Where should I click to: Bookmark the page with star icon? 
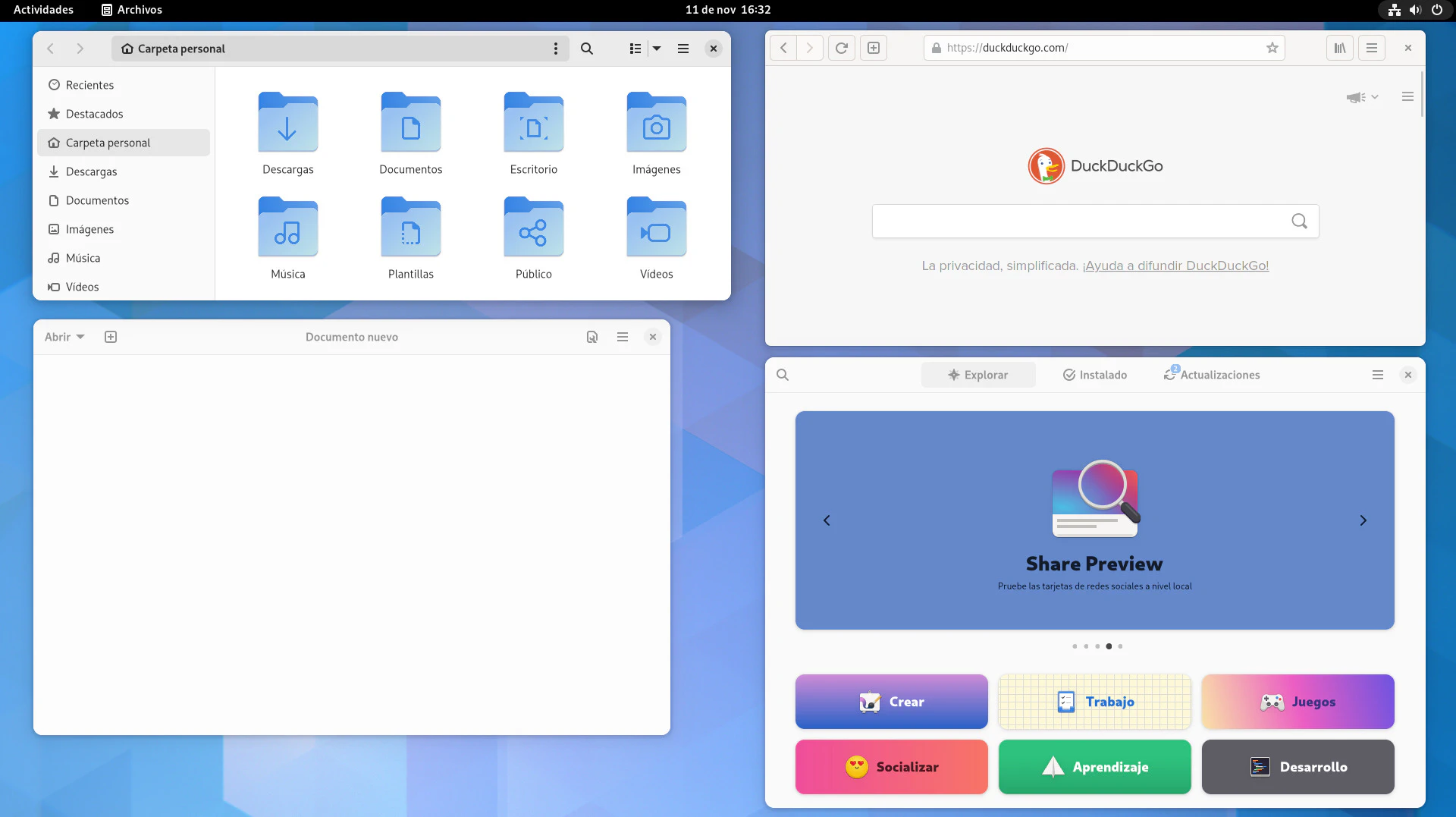1272,48
